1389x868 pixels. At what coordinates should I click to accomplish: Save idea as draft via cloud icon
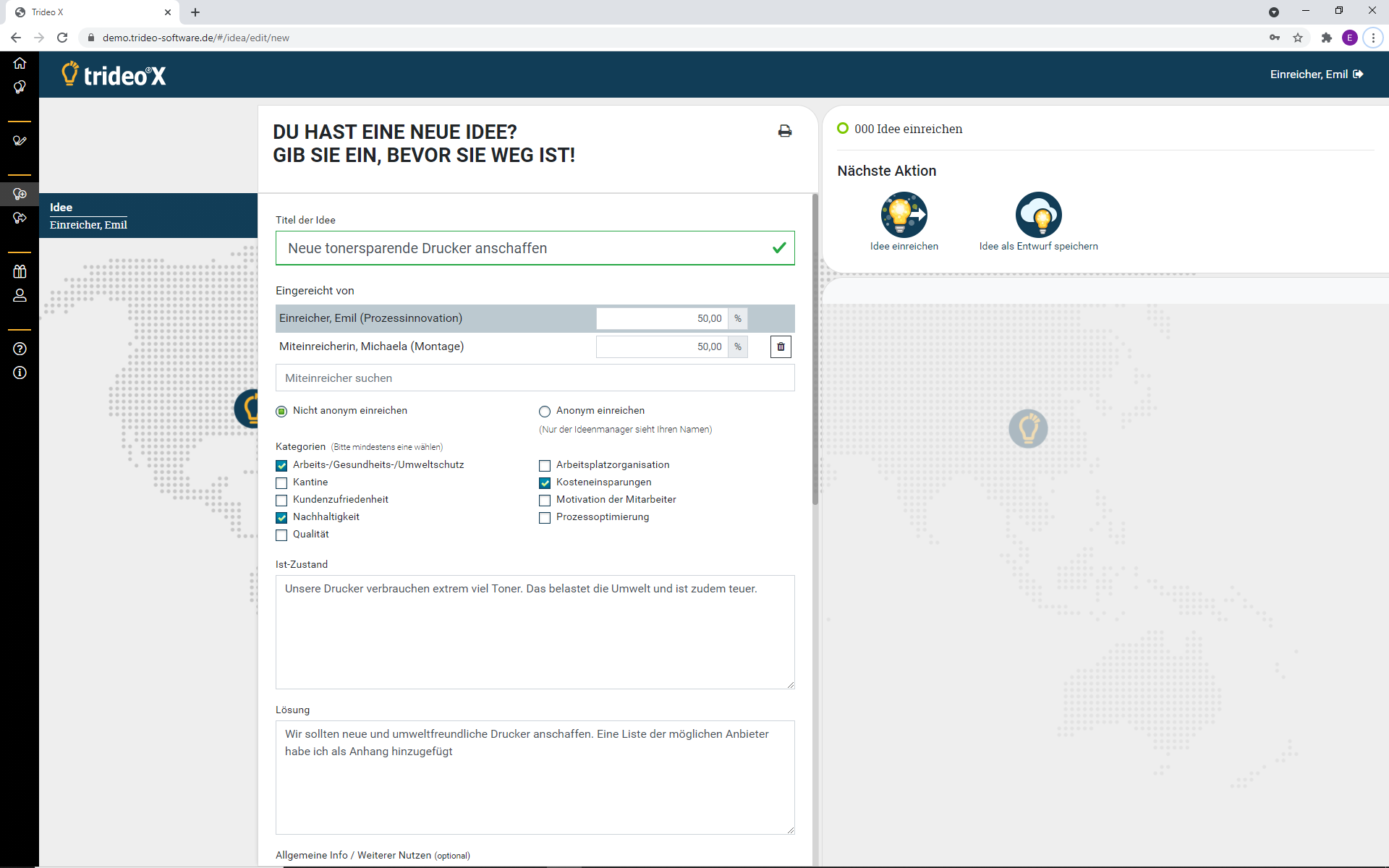1038,215
